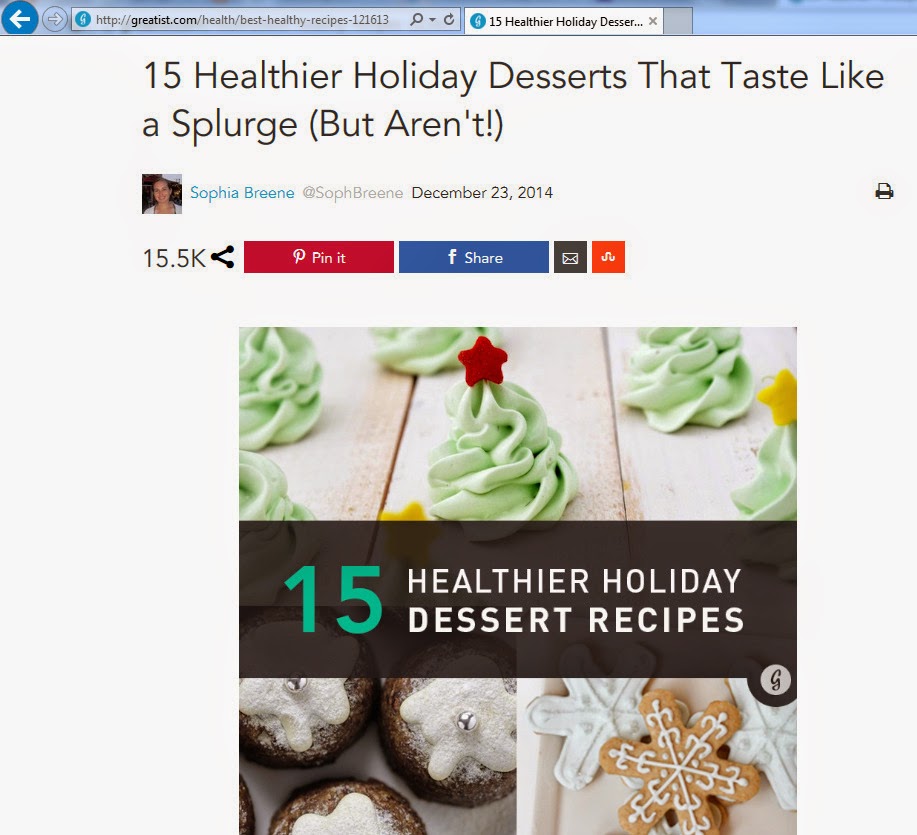917x835 pixels.
Task: Go back with the browser back arrow
Action: click(19, 19)
